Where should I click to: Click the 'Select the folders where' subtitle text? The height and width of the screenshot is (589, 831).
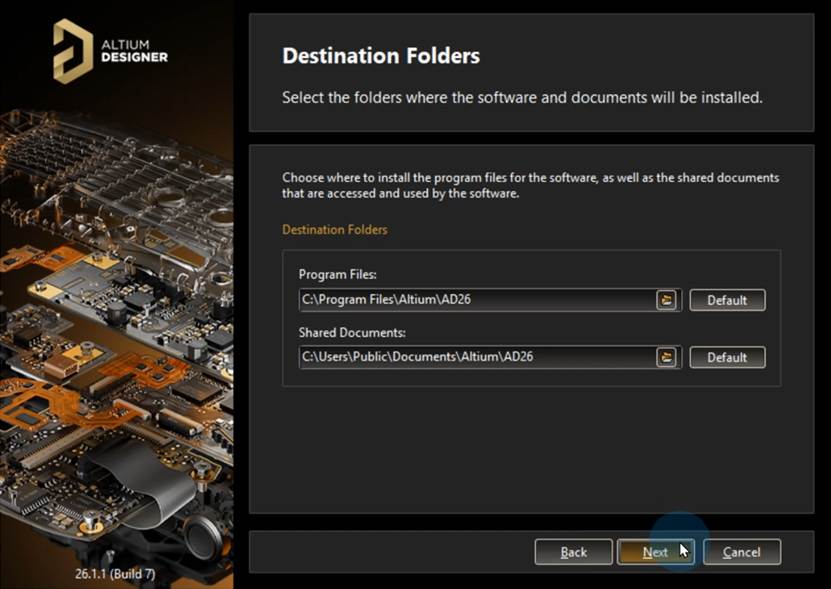pos(522,98)
